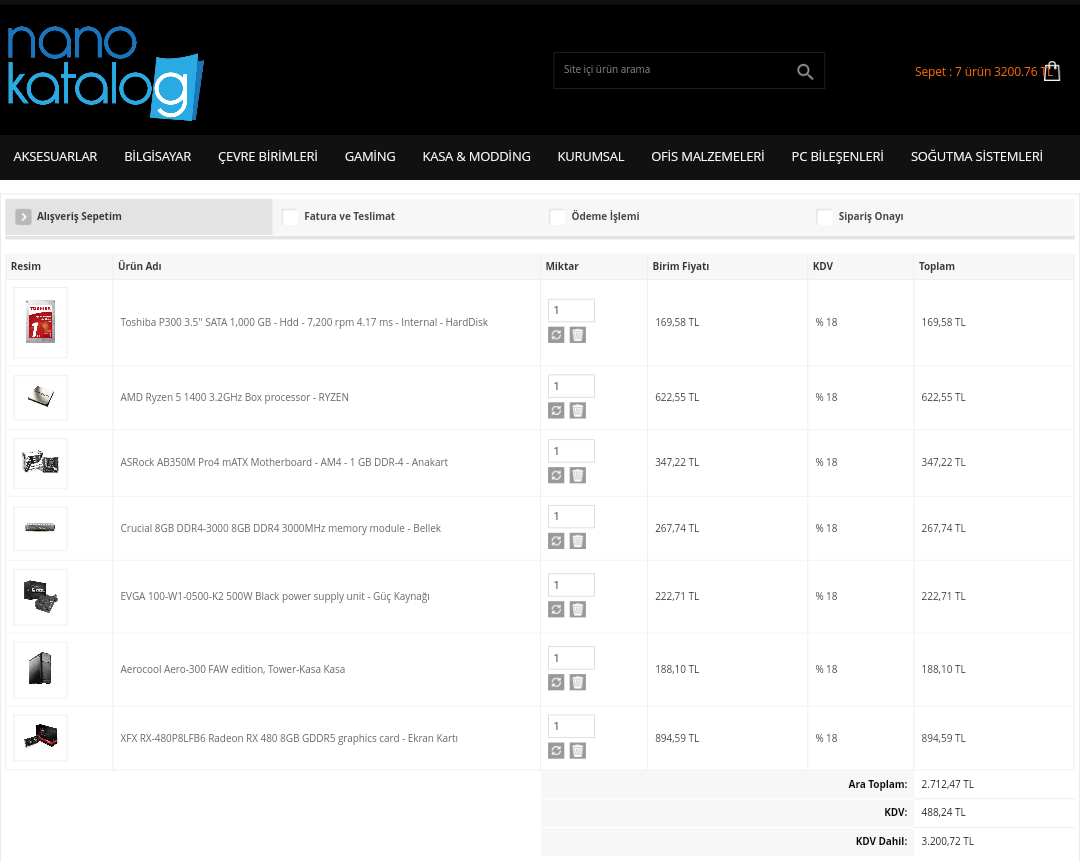Click the 2.712,47 TL Ara Toplam value
The image size is (1080, 862).
(x=947, y=784)
